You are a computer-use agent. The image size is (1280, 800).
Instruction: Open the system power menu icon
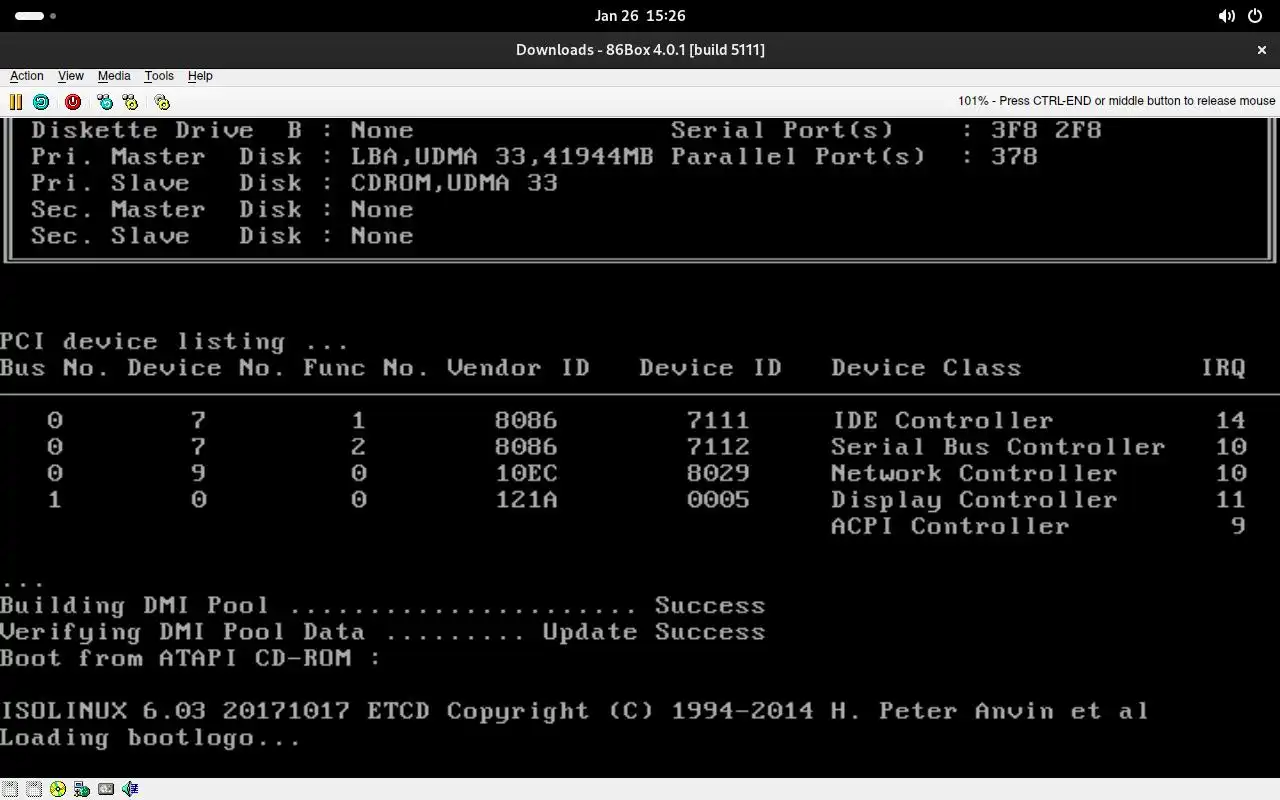[x=1256, y=16]
